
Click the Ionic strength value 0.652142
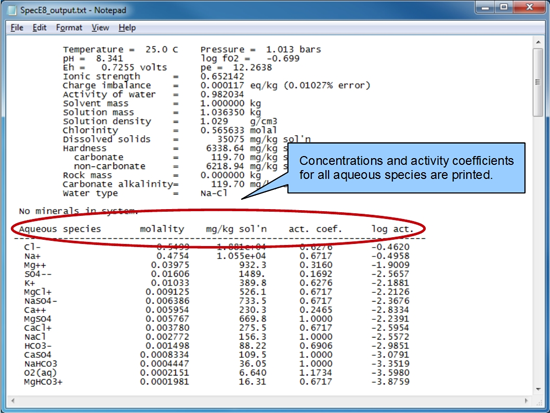pos(222,76)
